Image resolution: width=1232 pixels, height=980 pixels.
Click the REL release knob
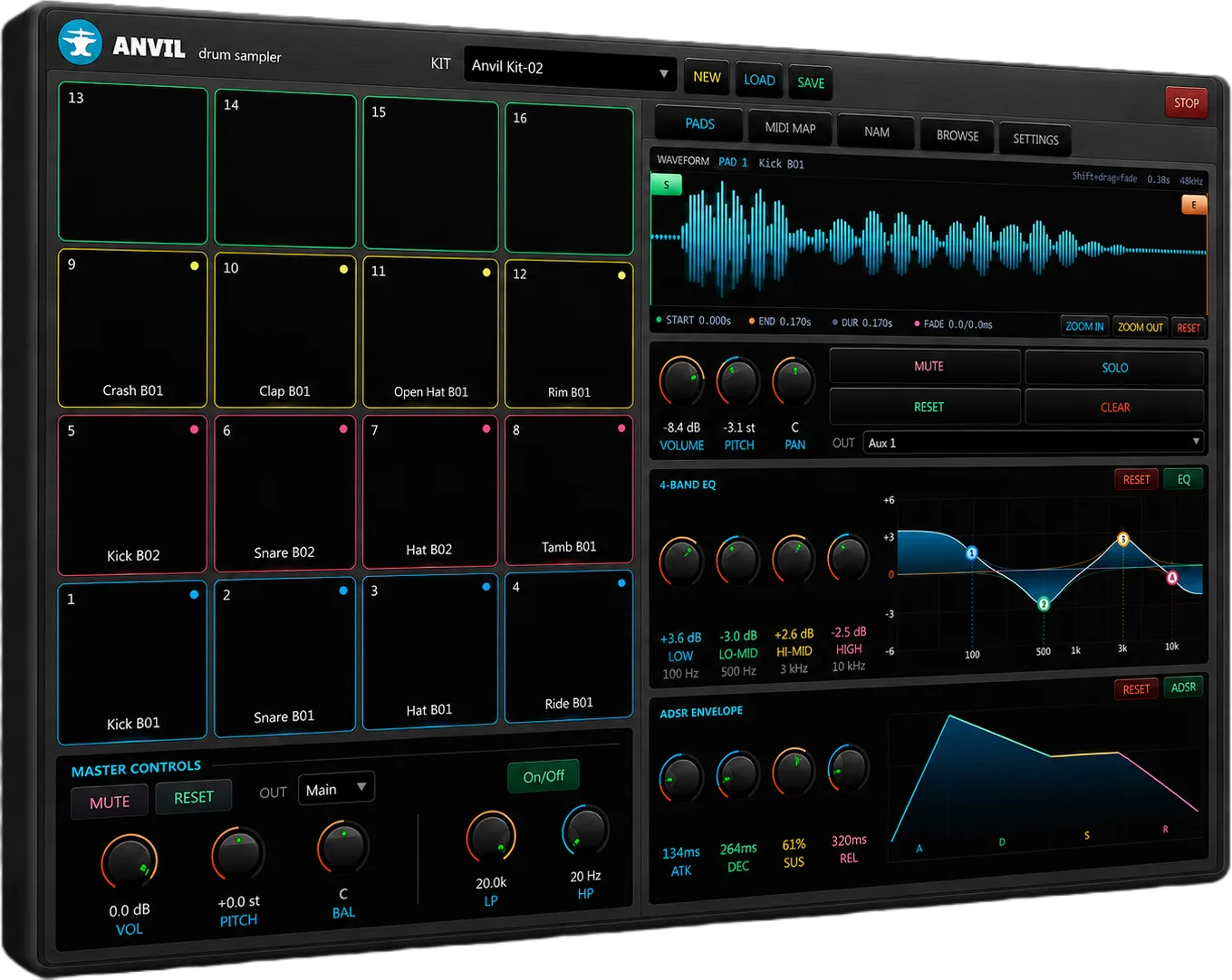(849, 769)
